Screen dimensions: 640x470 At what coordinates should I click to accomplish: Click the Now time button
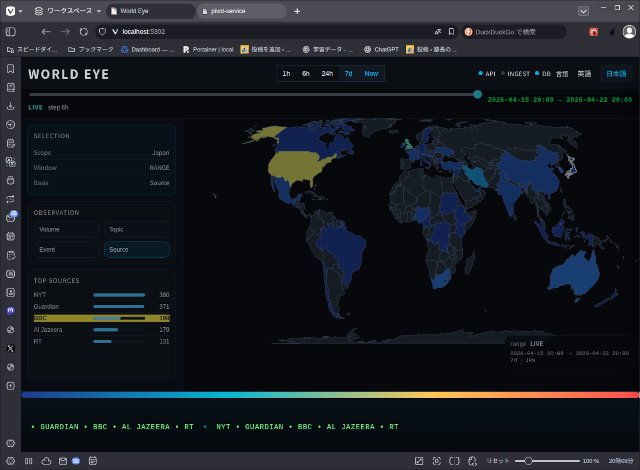pyautogui.click(x=371, y=74)
